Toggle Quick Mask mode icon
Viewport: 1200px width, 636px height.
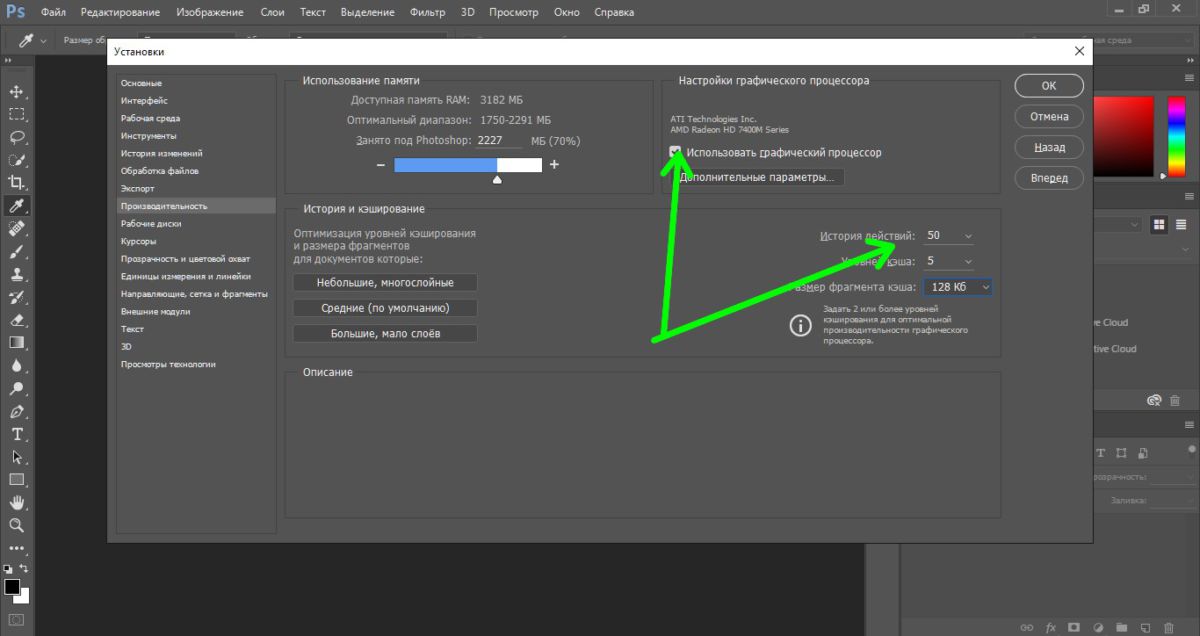point(17,621)
